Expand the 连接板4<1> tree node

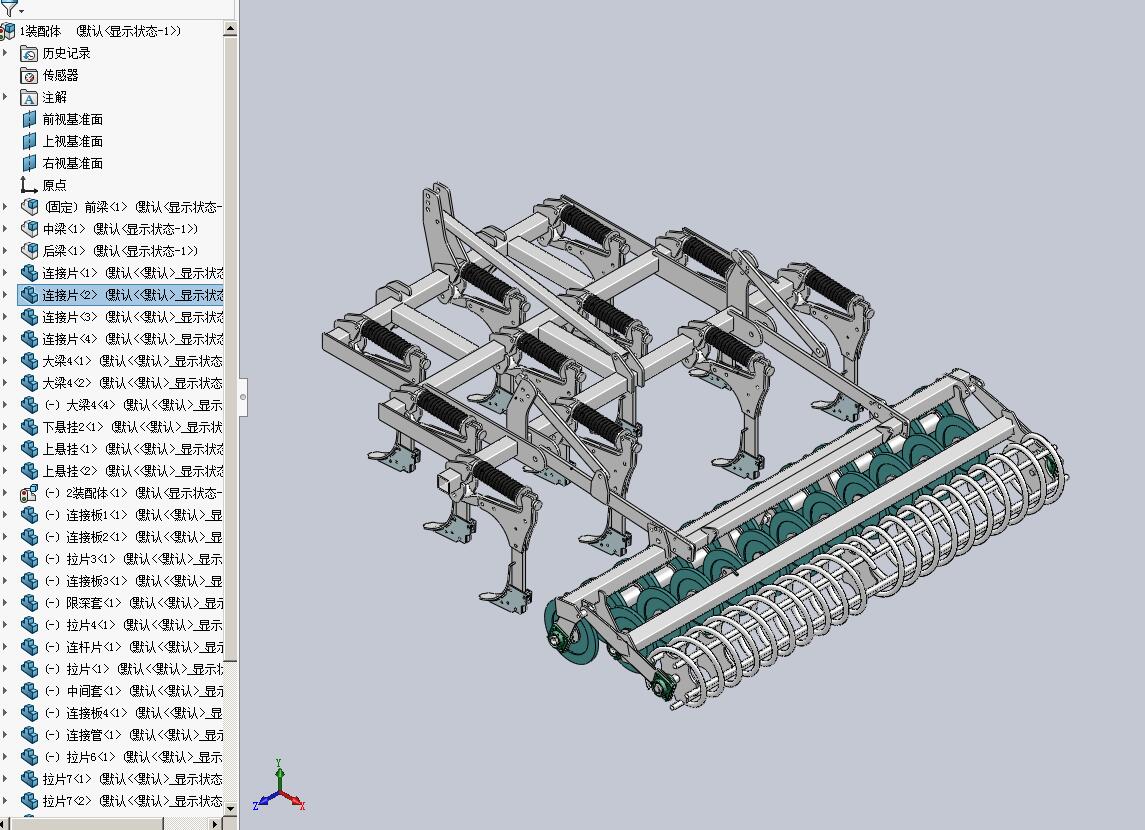6,712
